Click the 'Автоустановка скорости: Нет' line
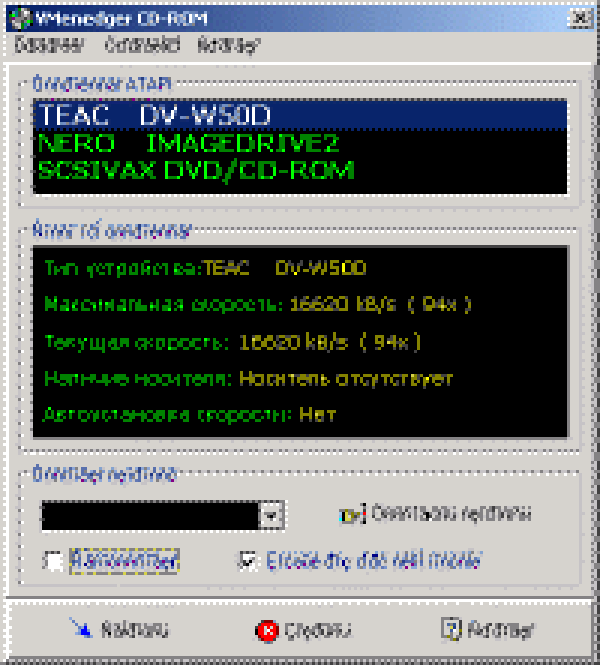Viewport: 600px width, 665px height. coord(190,414)
